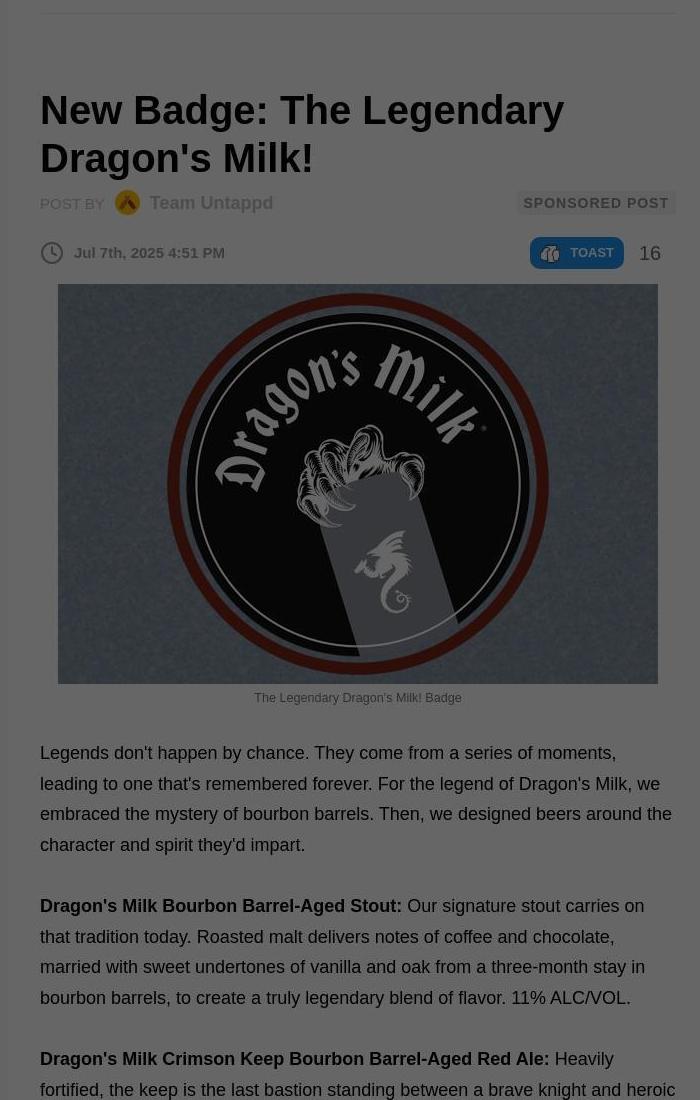
Task: Click the paragraph starting 'Legends don't happen'
Action: click(356, 799)
